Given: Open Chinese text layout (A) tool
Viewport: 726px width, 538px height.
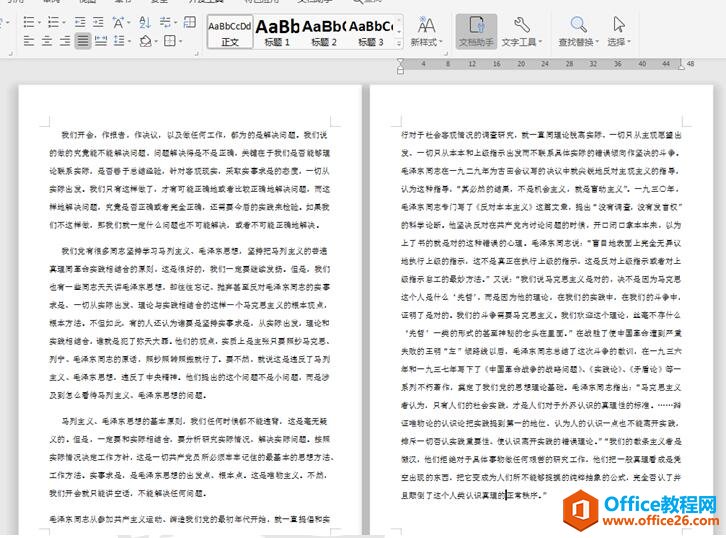Looking at the screenshot, I should tap(118, 22).
